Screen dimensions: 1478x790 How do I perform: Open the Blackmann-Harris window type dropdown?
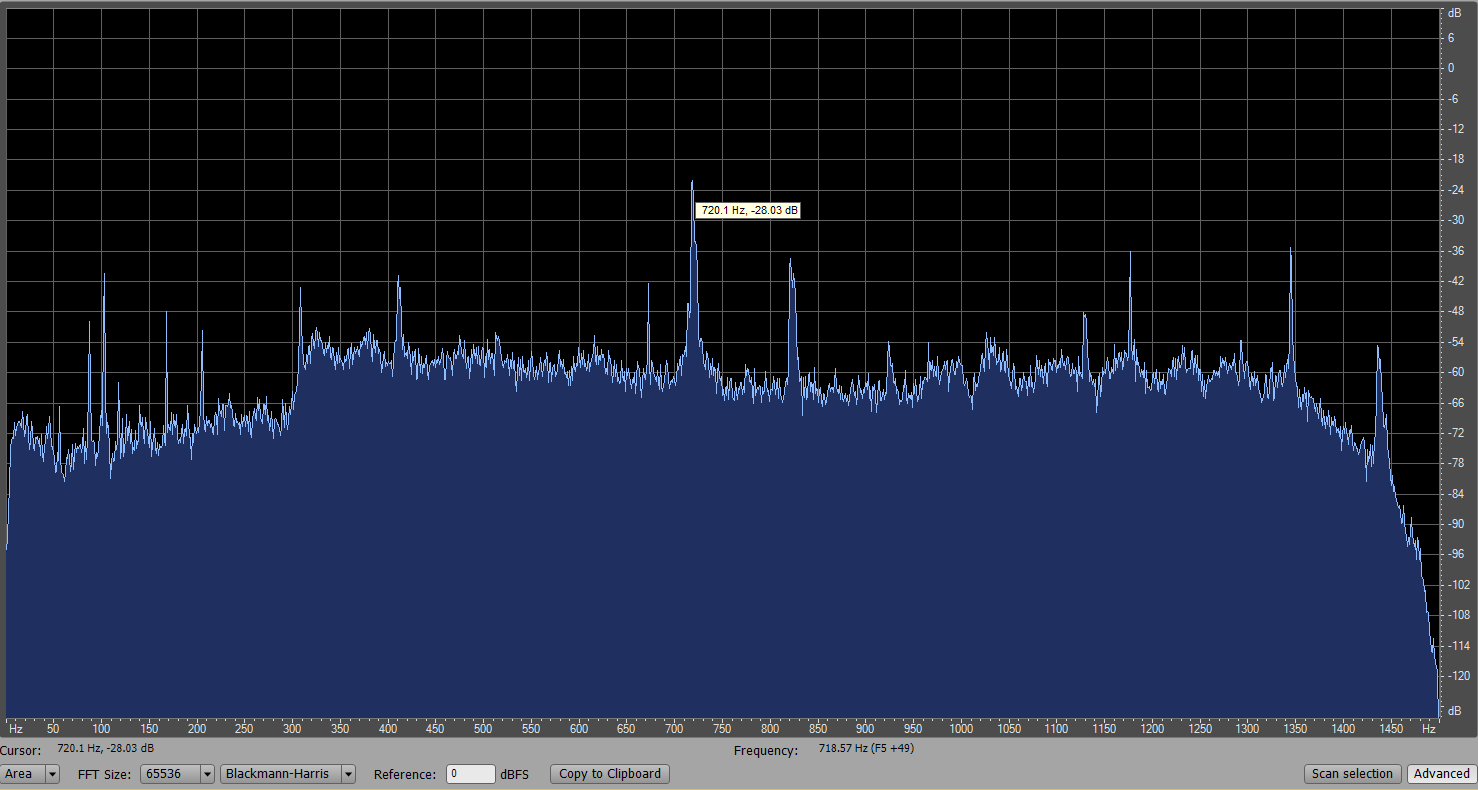[x=288, y=774]
